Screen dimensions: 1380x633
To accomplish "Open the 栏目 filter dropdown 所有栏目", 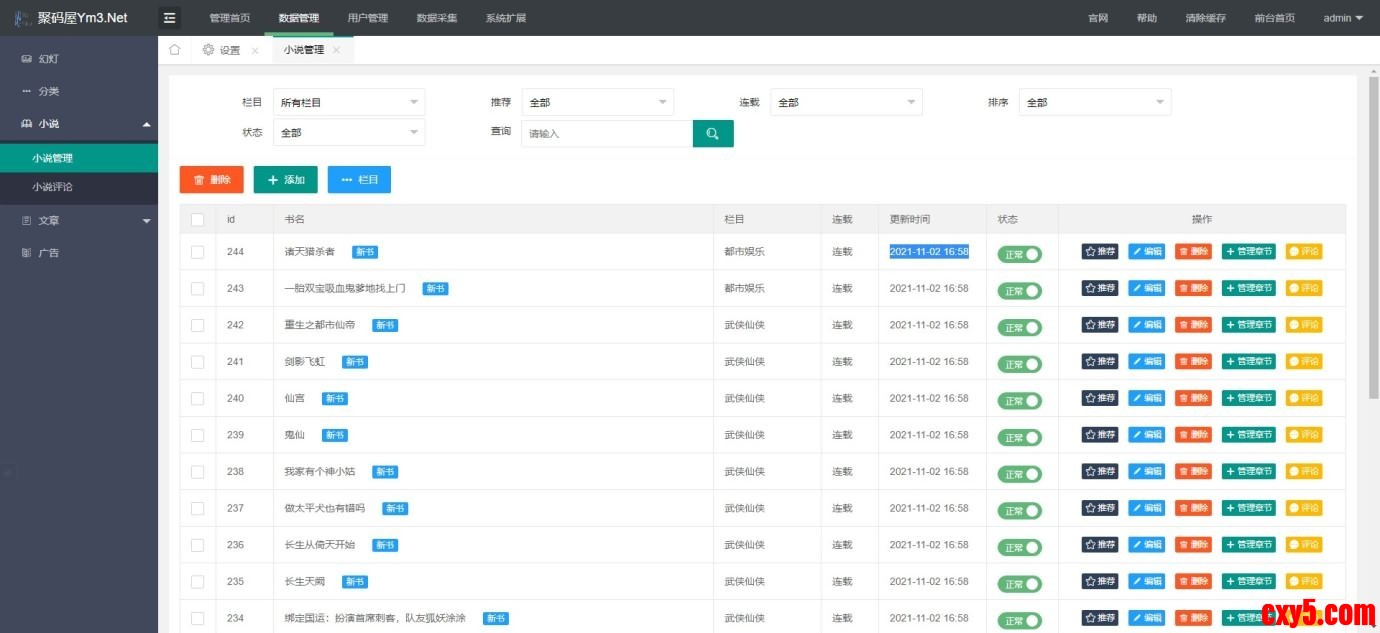I will point(348,102).
